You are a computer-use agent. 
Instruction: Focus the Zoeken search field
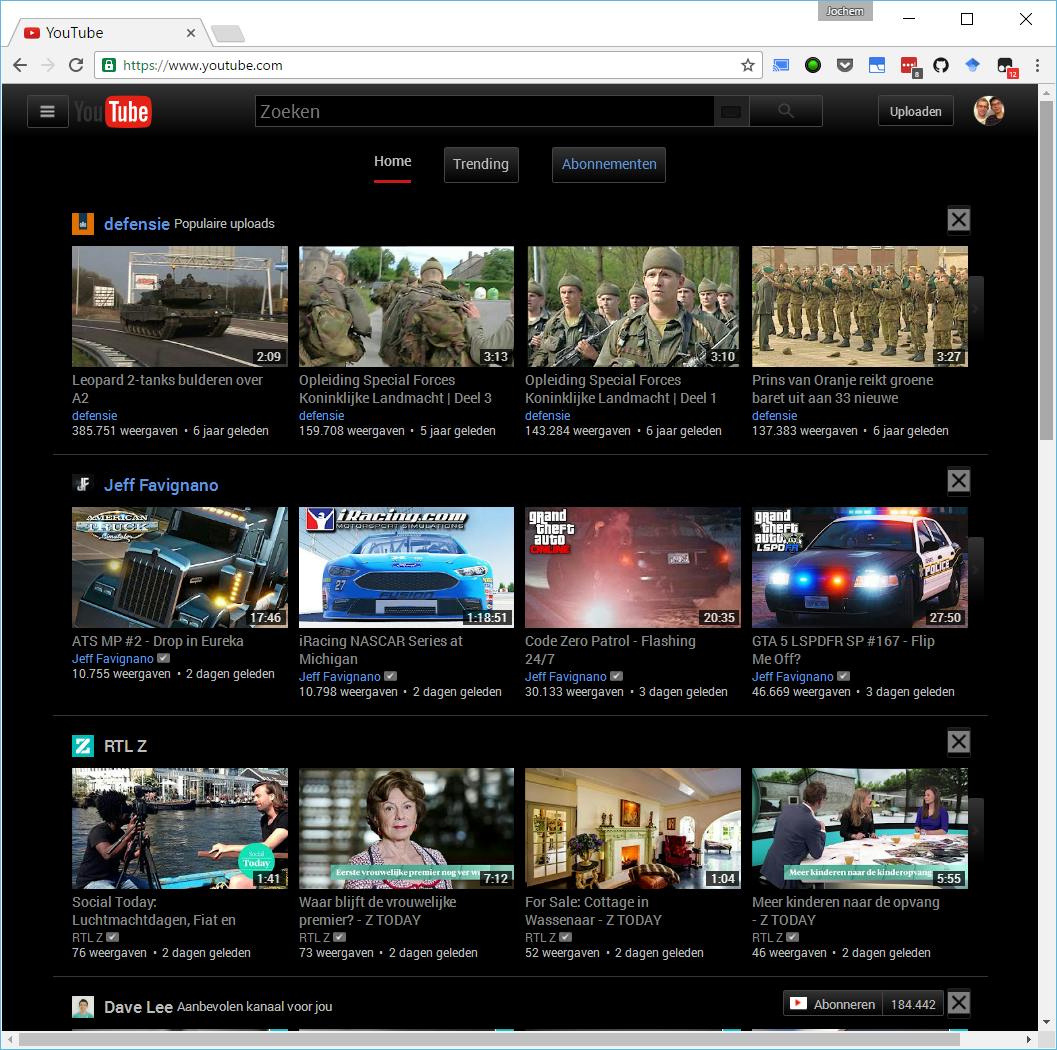point(484,111)
